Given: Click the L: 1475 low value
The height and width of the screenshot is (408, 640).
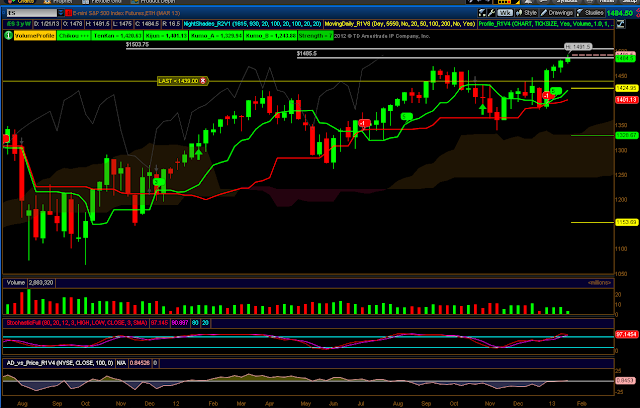Looking at the screenshot, I should pos(122,24).
